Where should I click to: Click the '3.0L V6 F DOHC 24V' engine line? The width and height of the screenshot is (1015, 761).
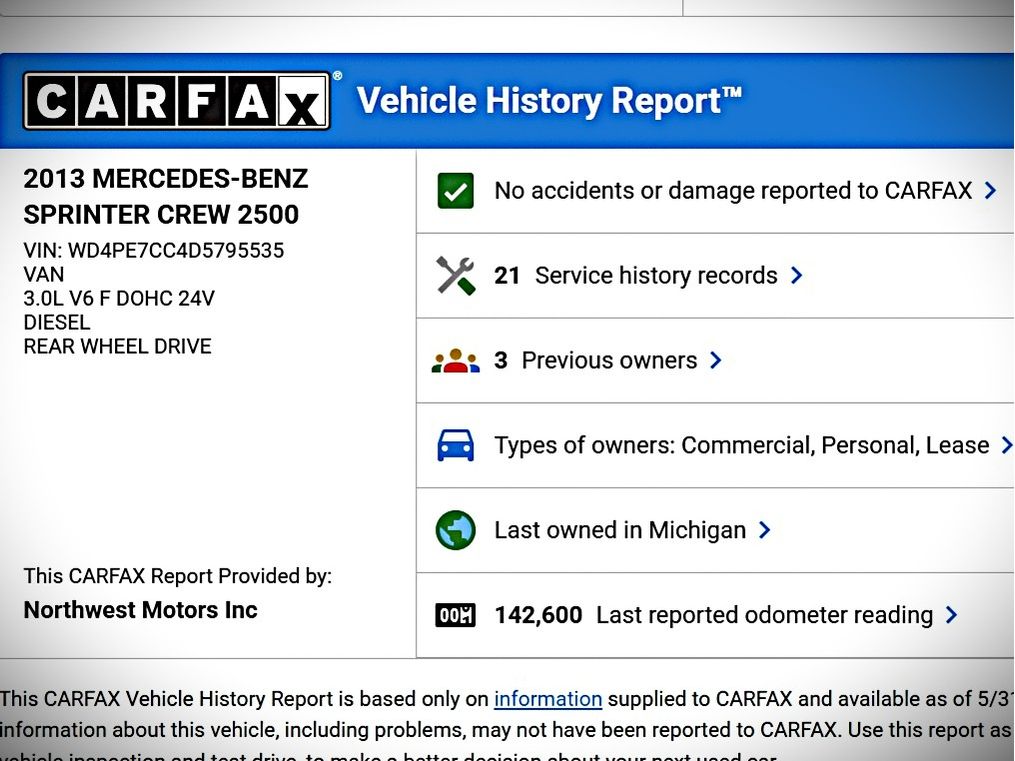118,298
